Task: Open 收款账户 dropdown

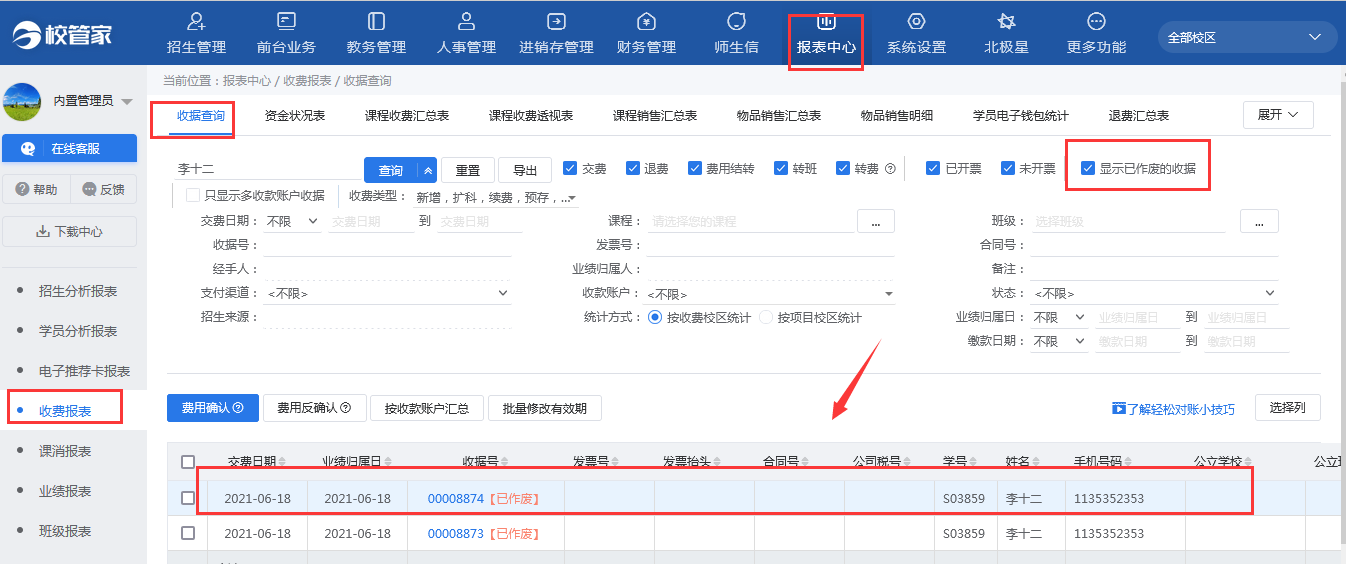Action: (770, 293)
